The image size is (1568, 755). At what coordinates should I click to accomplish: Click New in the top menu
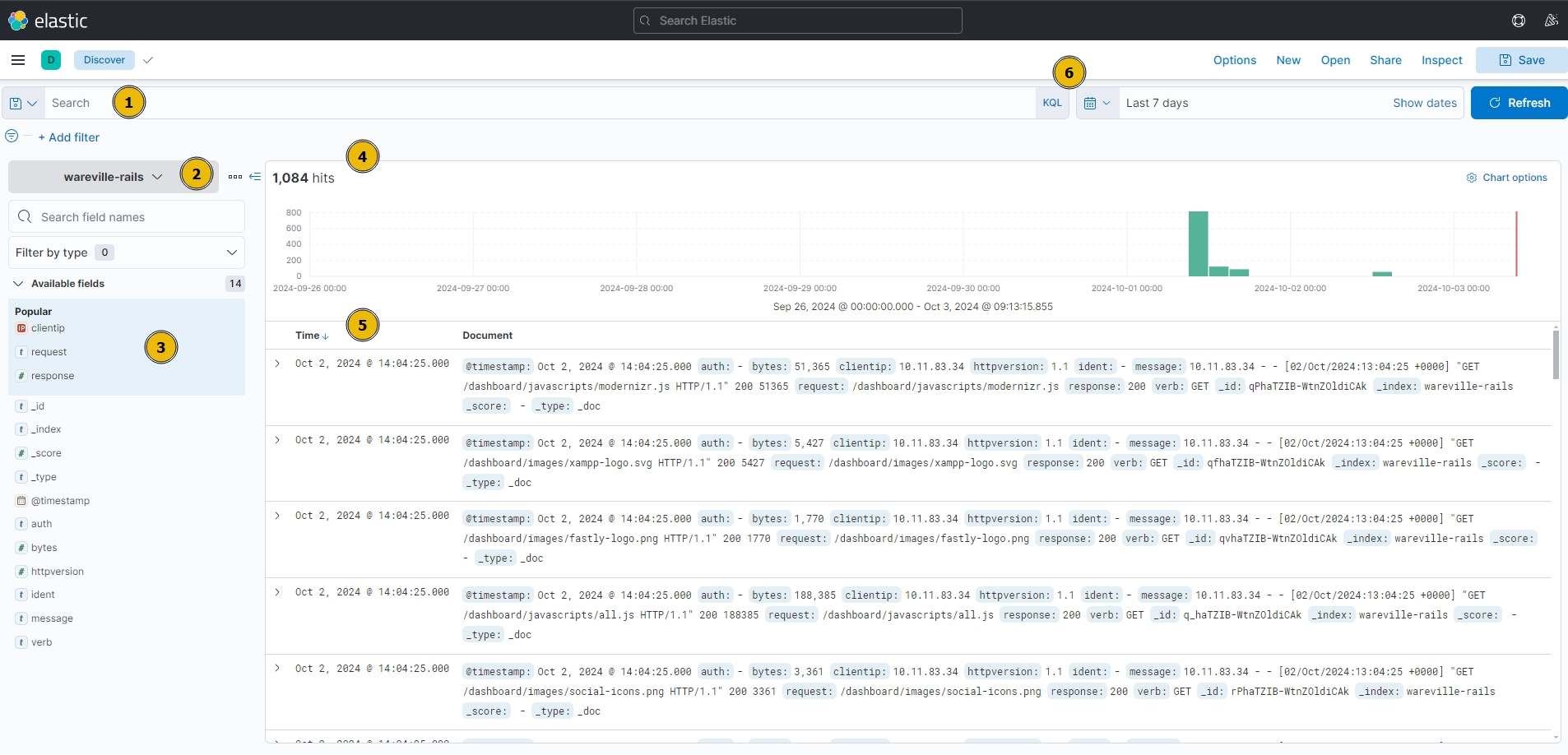click(1288, 60)
